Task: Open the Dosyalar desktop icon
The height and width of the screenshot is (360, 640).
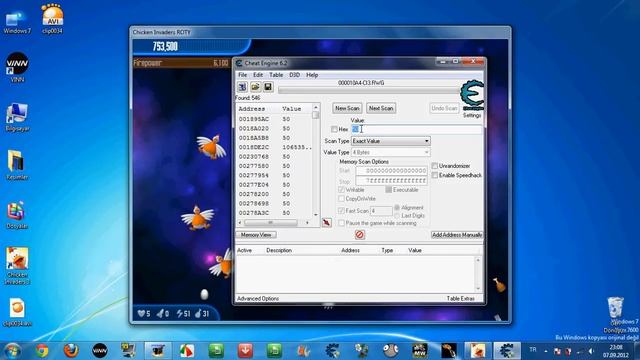Action: click(x=17, y=215)
